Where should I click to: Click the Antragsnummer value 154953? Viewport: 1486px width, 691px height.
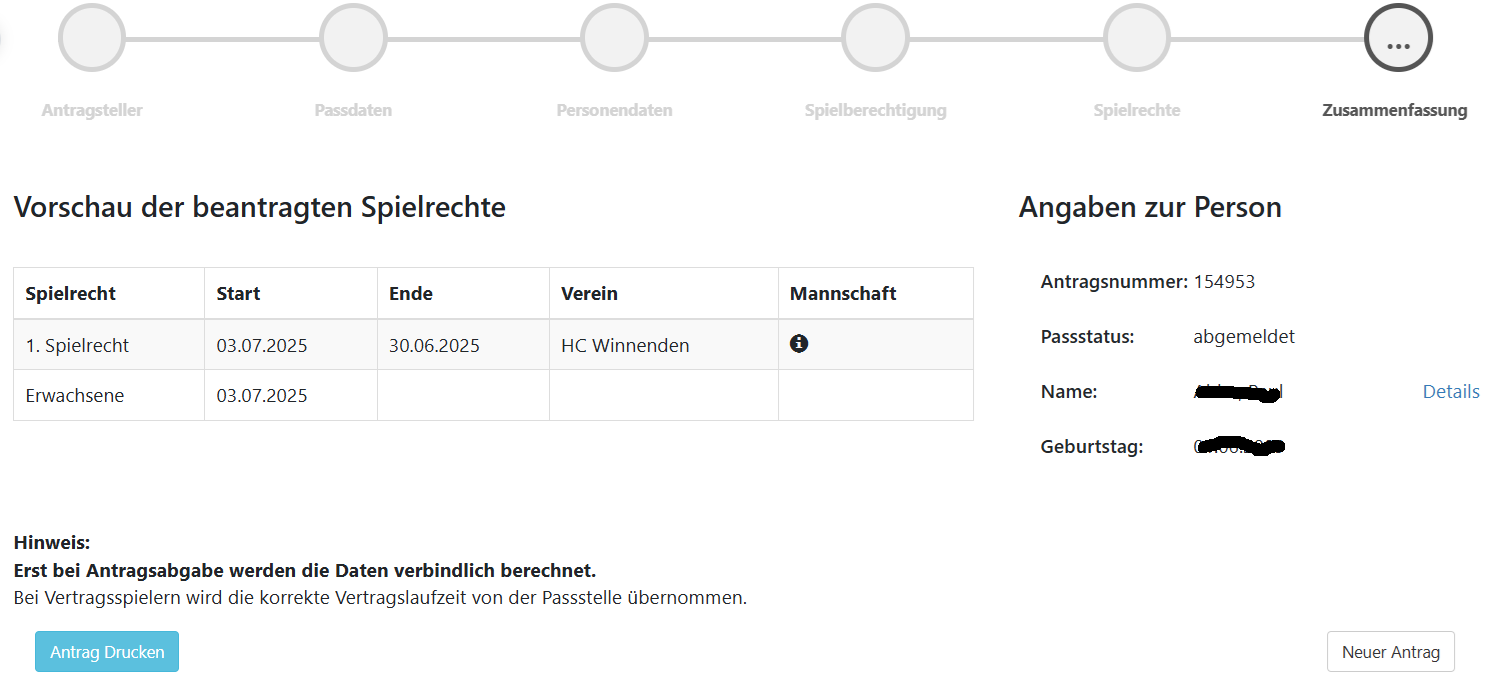tap(1224, 282)
